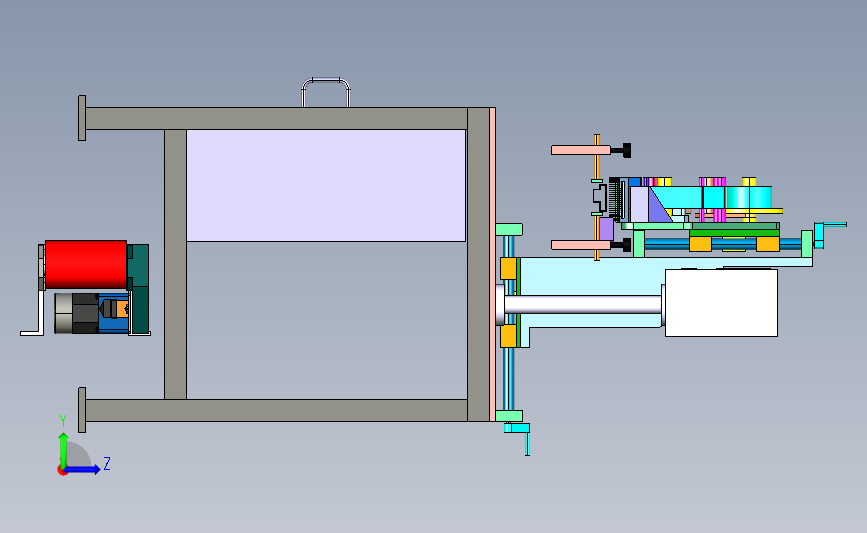
Task: Click the bottom-left flange plate of the frame
Action: tap(82, 410)
